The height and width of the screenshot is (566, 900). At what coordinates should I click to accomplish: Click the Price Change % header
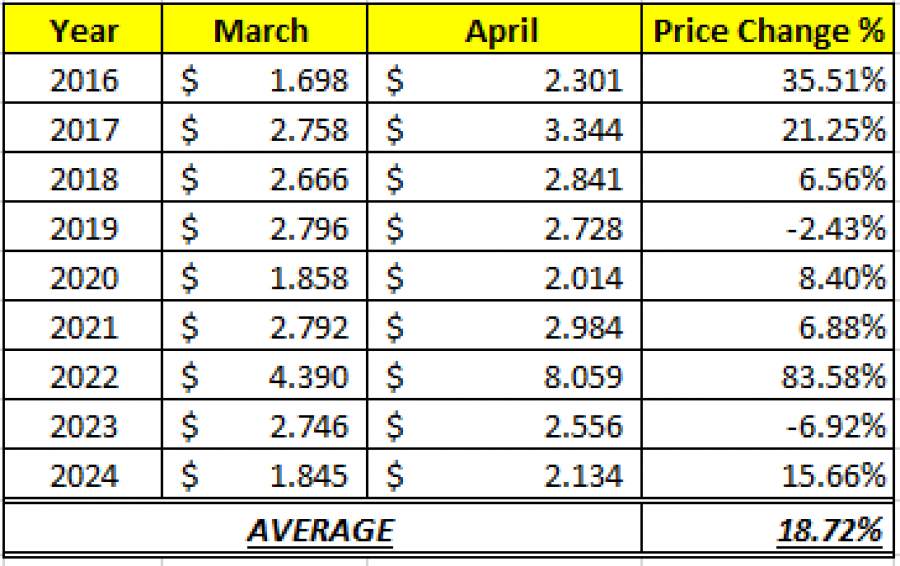(768, 30)
